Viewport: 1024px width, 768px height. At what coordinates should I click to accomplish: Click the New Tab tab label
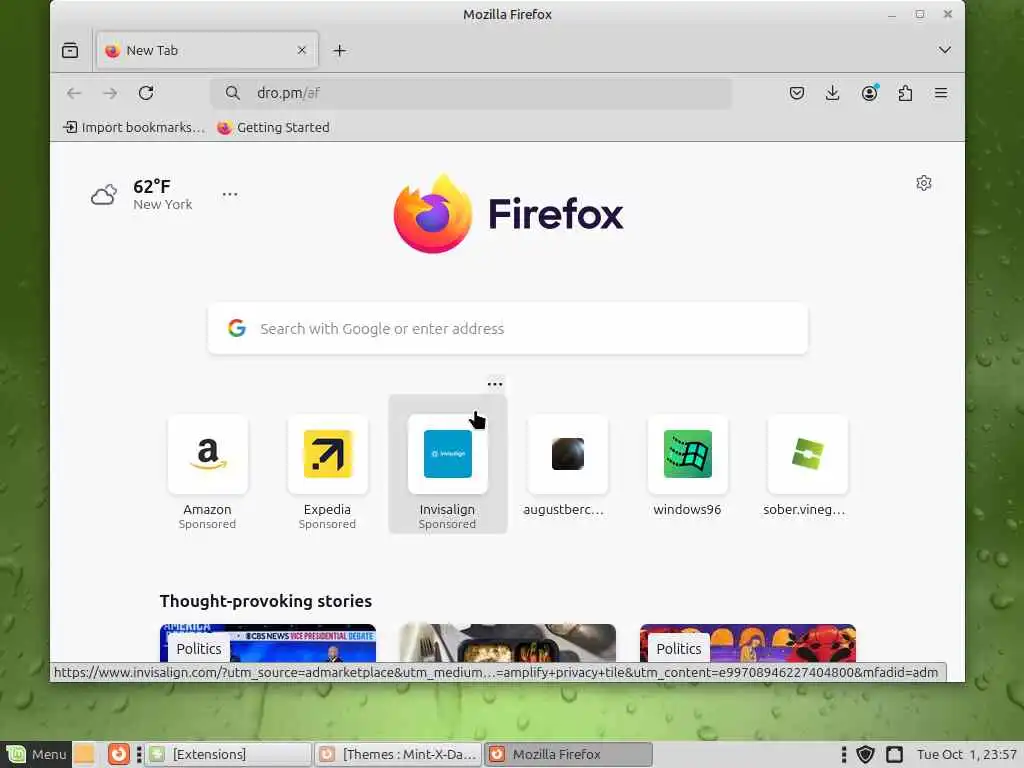tap(152, 50)
